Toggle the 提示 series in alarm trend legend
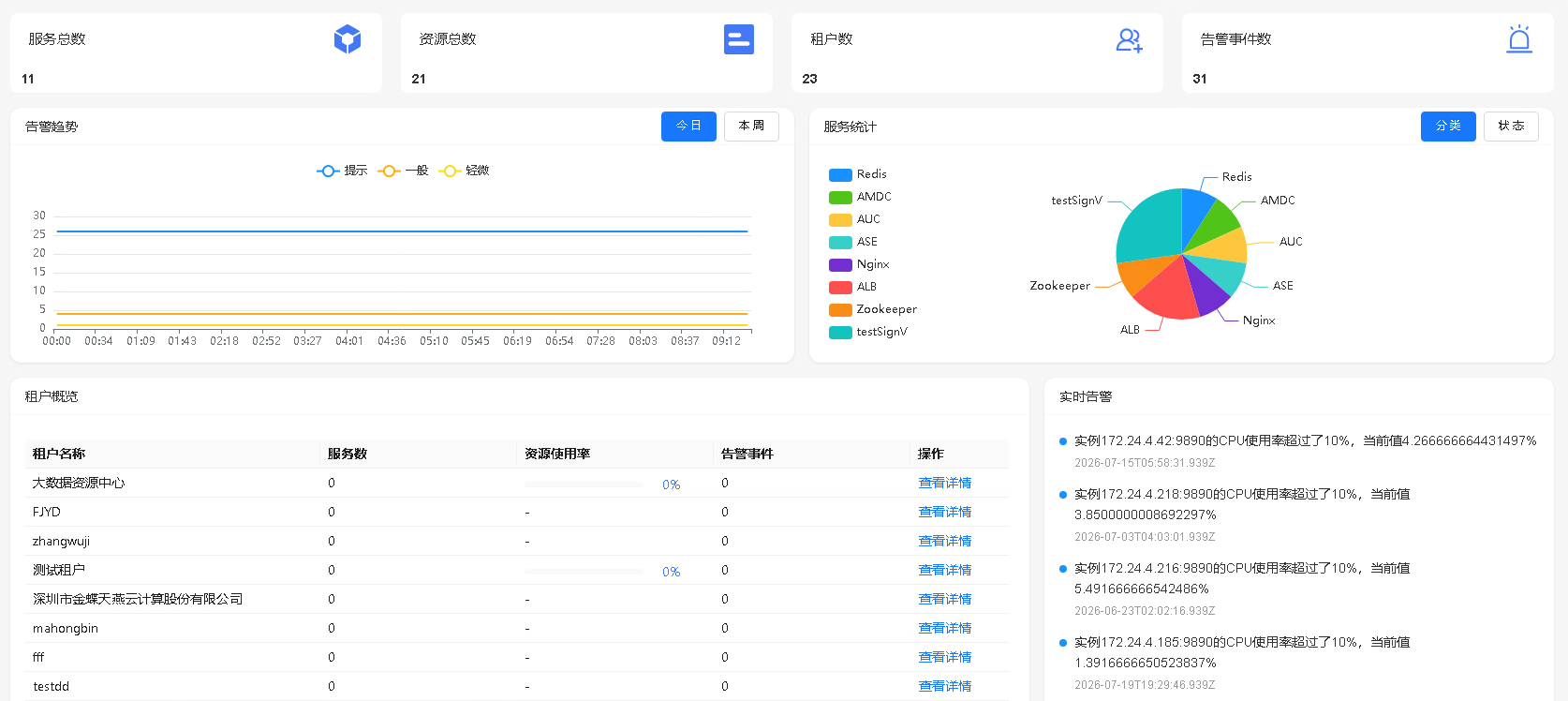This screenshot has height=701, width=1568. [x=342, y=171]
